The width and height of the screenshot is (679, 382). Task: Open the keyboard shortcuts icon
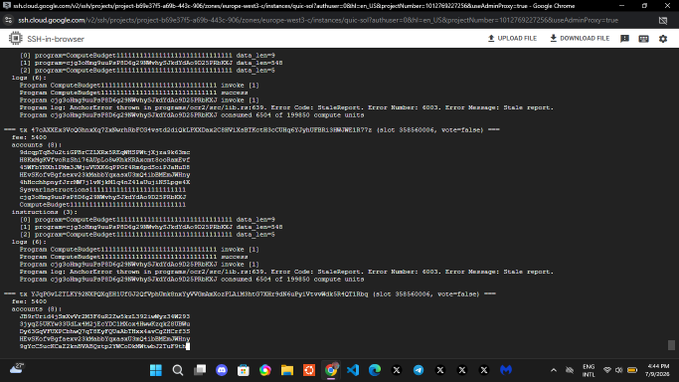coord(643,39)
